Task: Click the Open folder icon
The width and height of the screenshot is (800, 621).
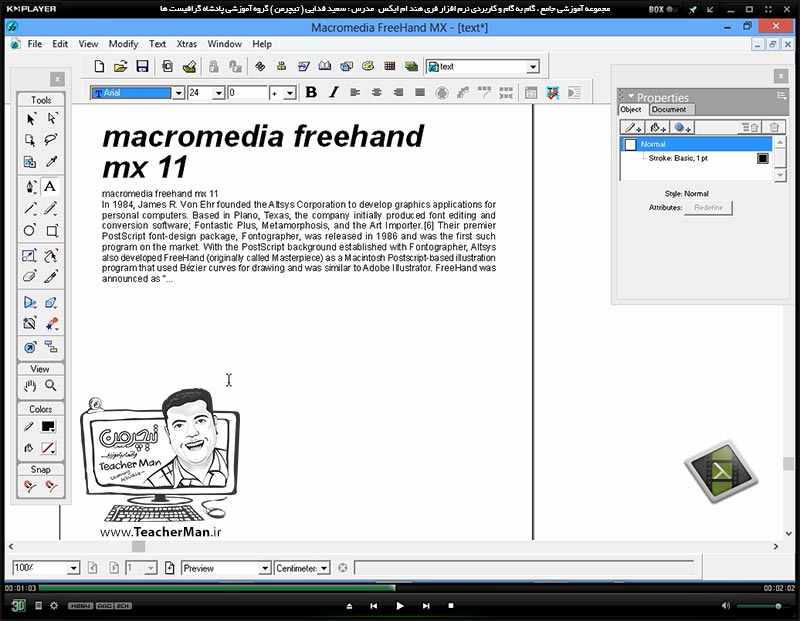Action: (120, 66)
